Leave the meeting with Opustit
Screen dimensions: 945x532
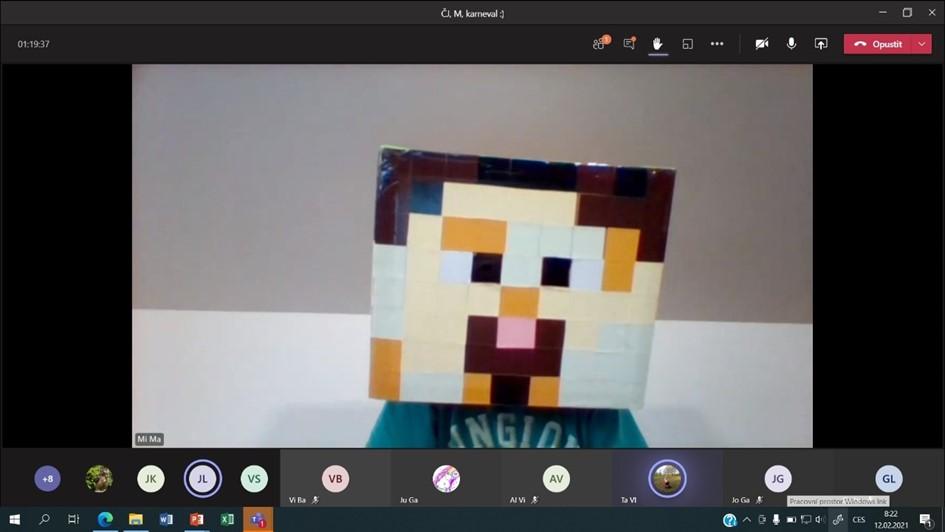click(x=878, y=44)
